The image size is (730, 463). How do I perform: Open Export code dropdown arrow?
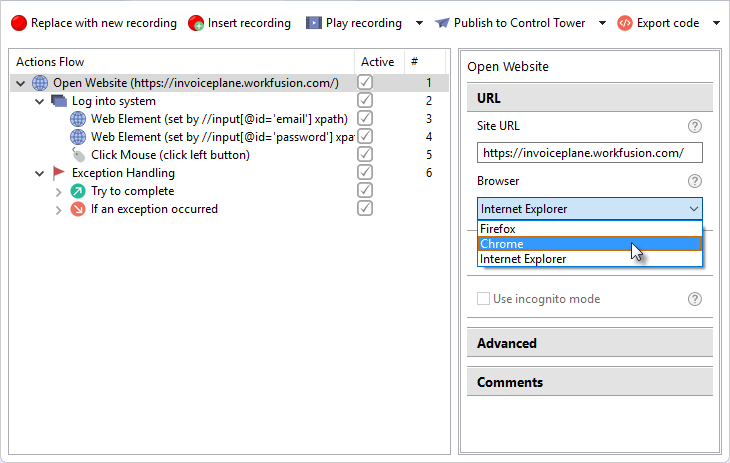pyautogui.click(x=716, y=23)
